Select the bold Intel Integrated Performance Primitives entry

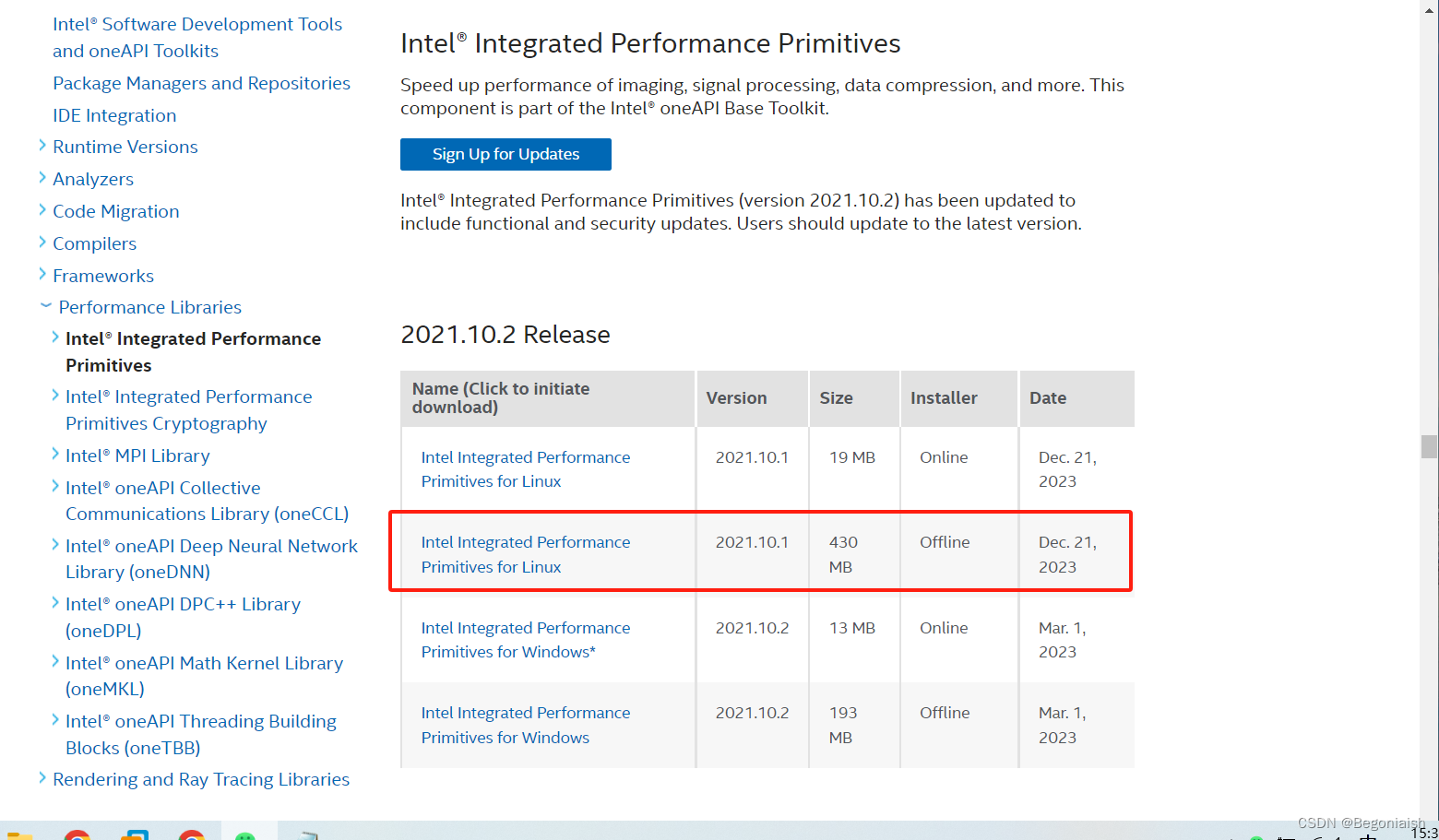(x=193, y=352)
